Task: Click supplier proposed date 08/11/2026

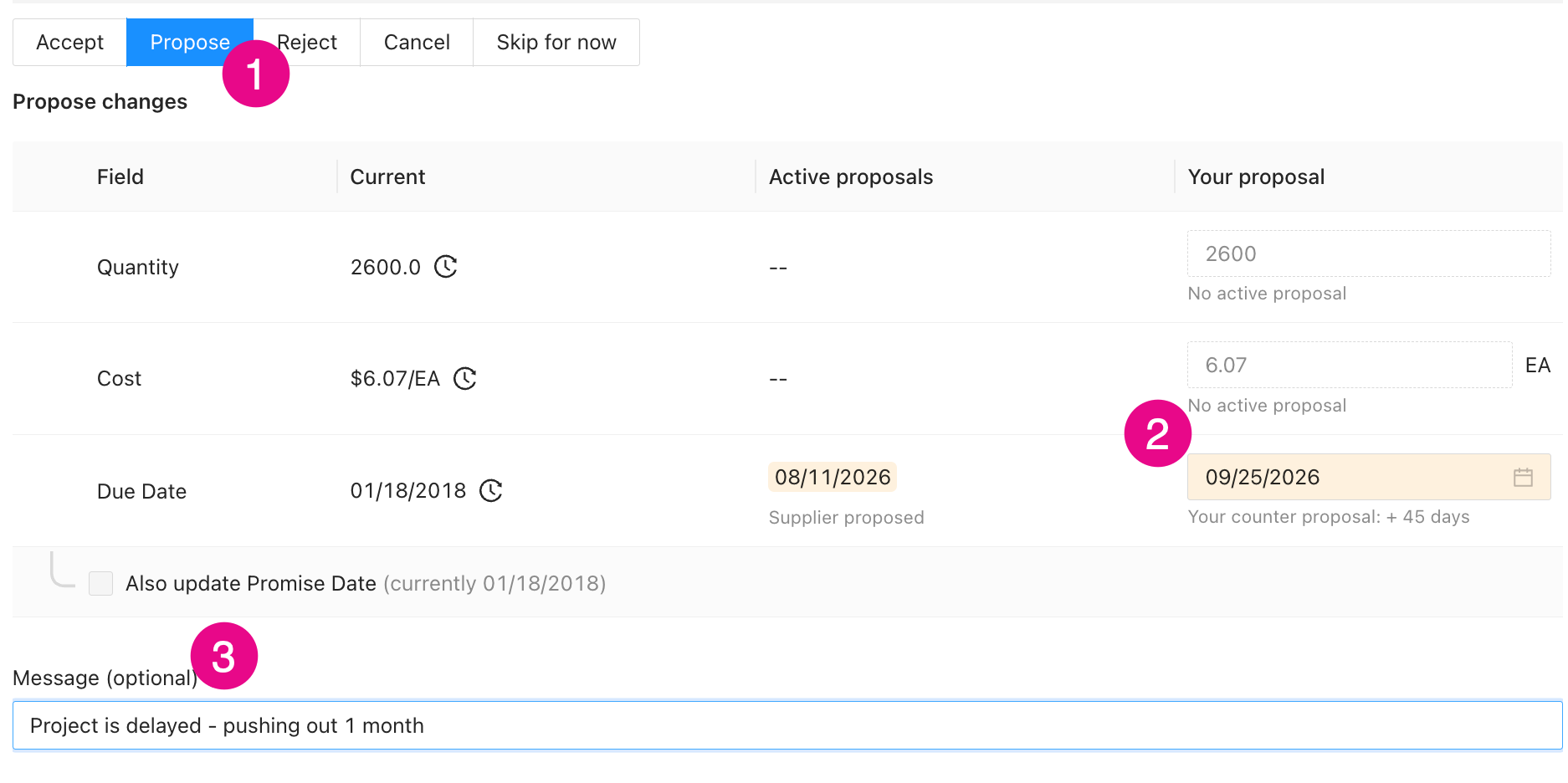Action: tap(833, 477)
